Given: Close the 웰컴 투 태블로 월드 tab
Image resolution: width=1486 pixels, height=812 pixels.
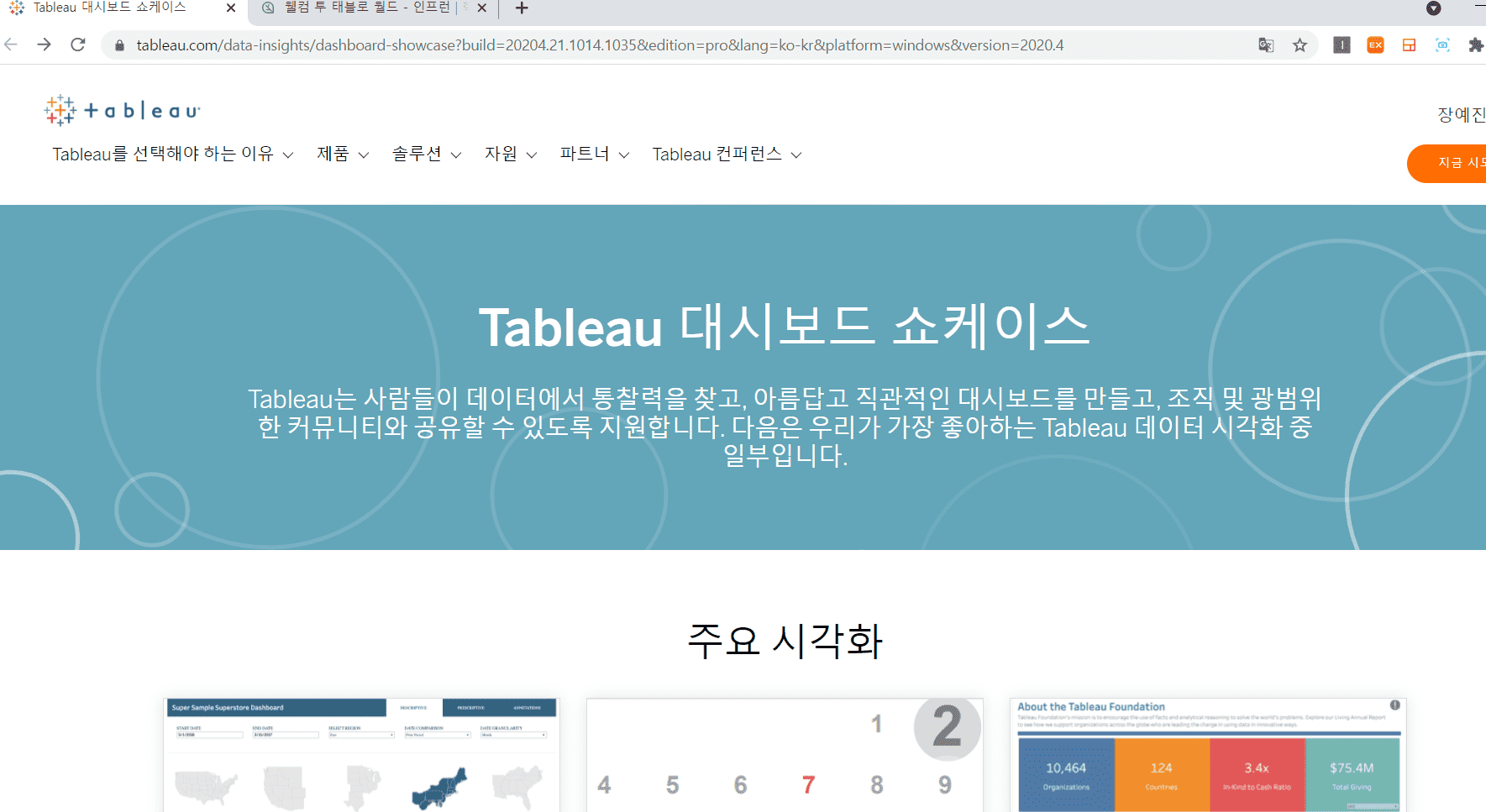Looking at the screenshot, I should [x=481, y=8].
